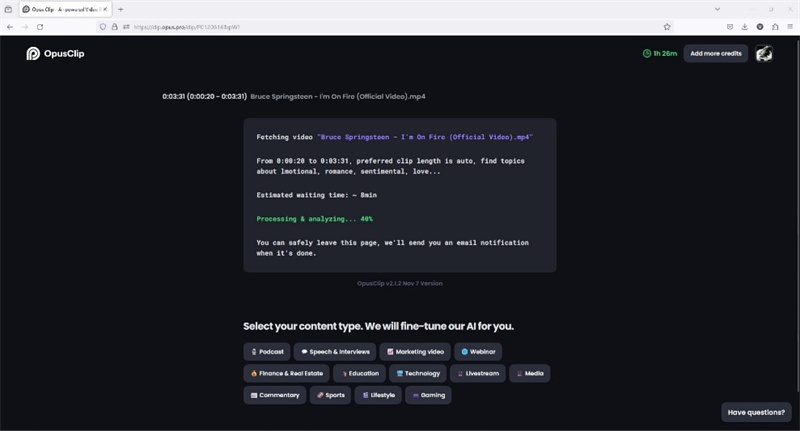Open the Have questions? help chat
The width and height of the screenshot is (800, 431).
[756, 412]
